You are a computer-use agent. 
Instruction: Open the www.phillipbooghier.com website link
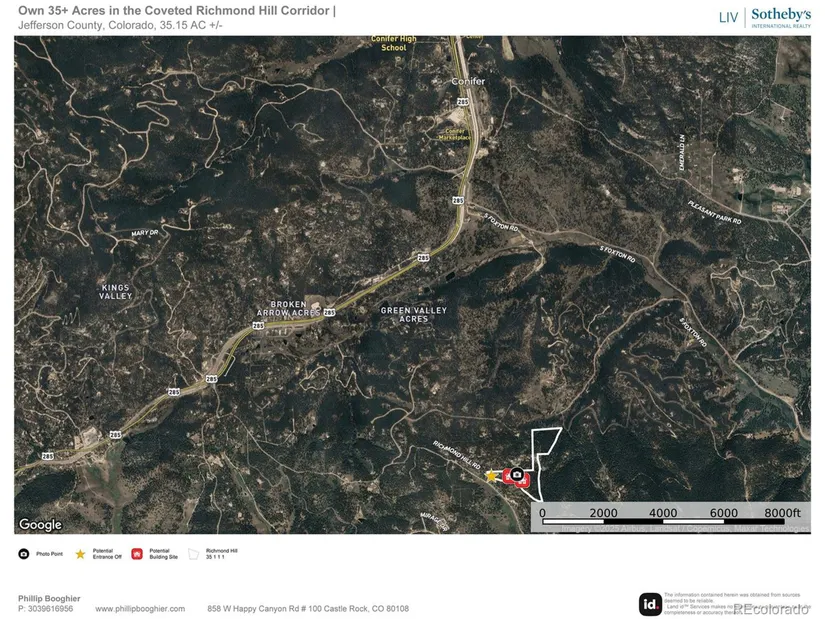(141, 608)
